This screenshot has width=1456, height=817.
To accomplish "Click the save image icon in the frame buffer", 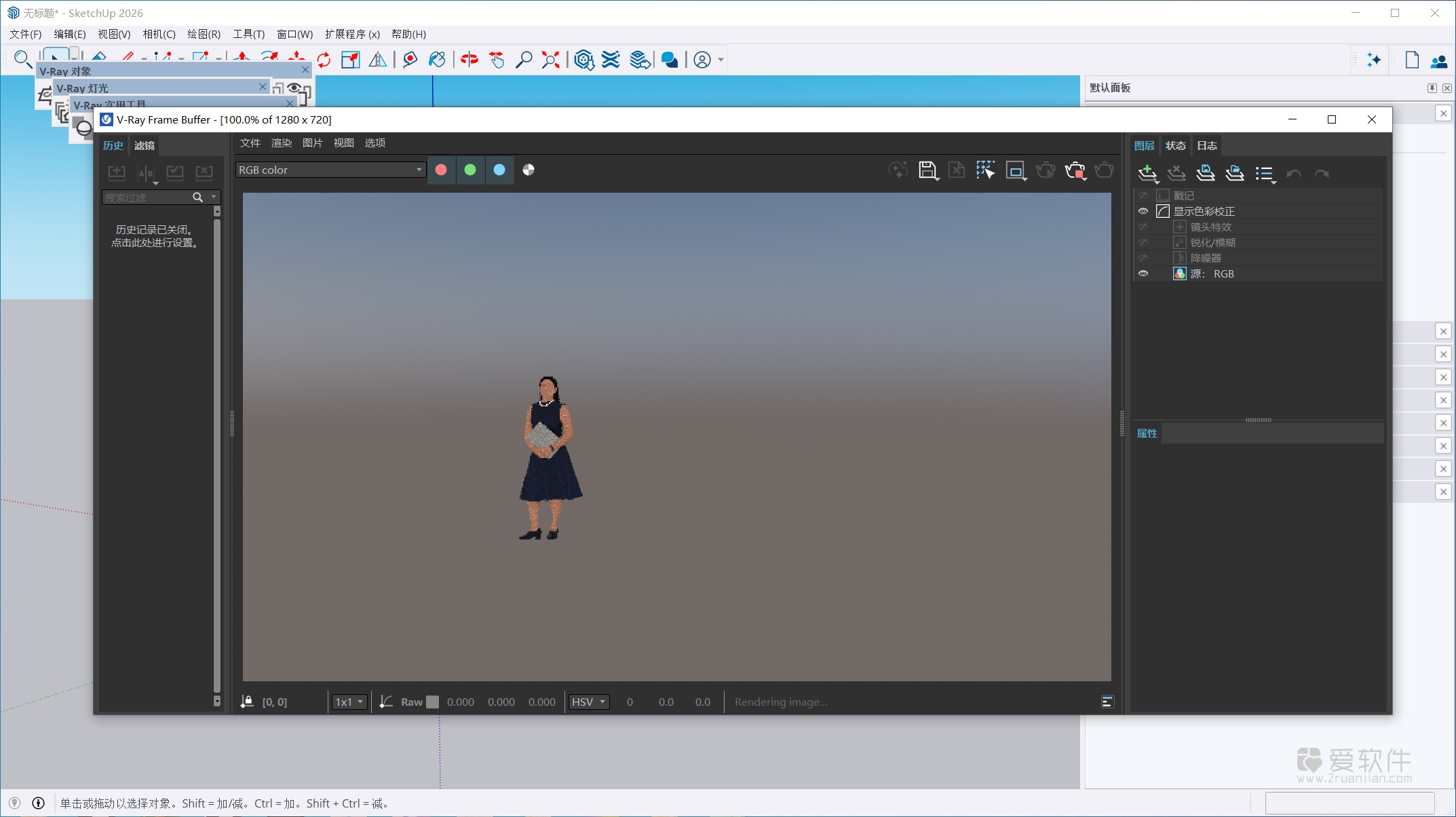I will (x=927, y=170).
